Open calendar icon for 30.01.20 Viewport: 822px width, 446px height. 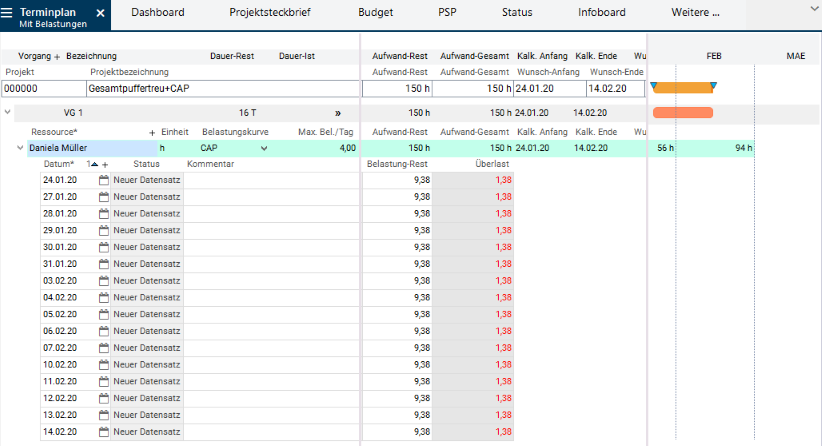pos(104,247)
